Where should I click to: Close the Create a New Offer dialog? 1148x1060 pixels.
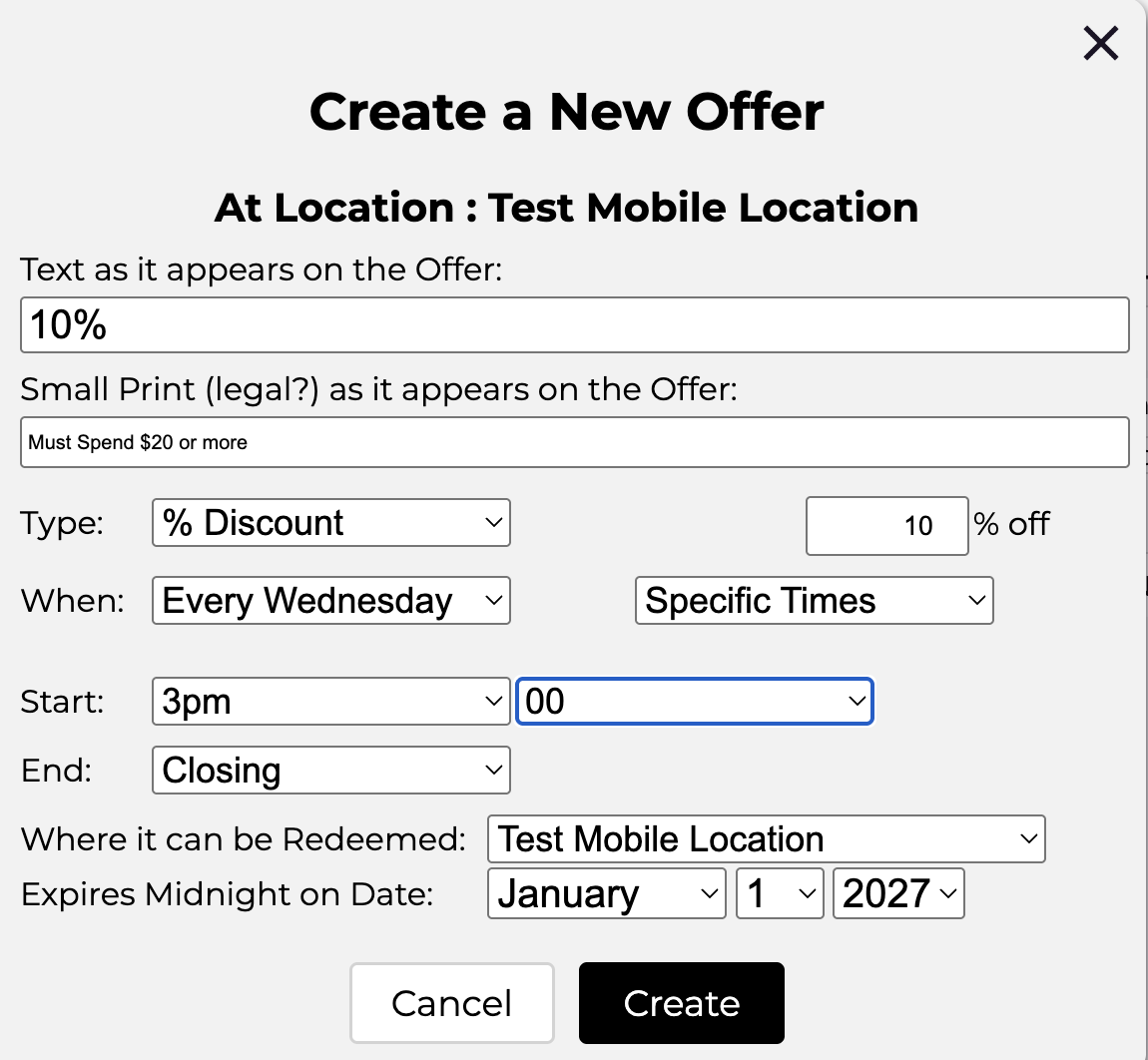[x=1100, y=43]
